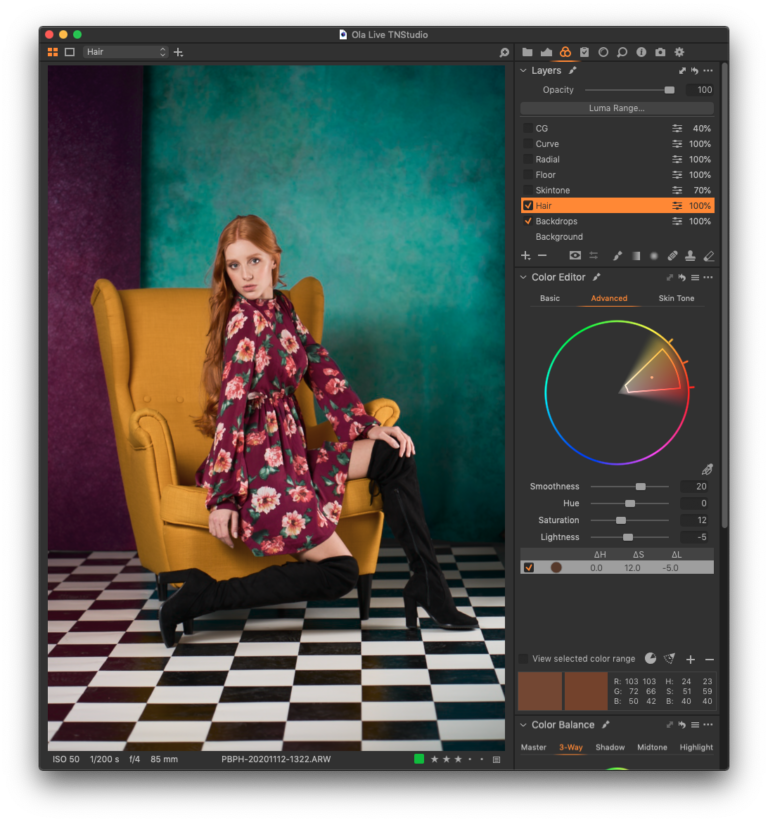Collapse the Color Editor panel

point(523,277)
